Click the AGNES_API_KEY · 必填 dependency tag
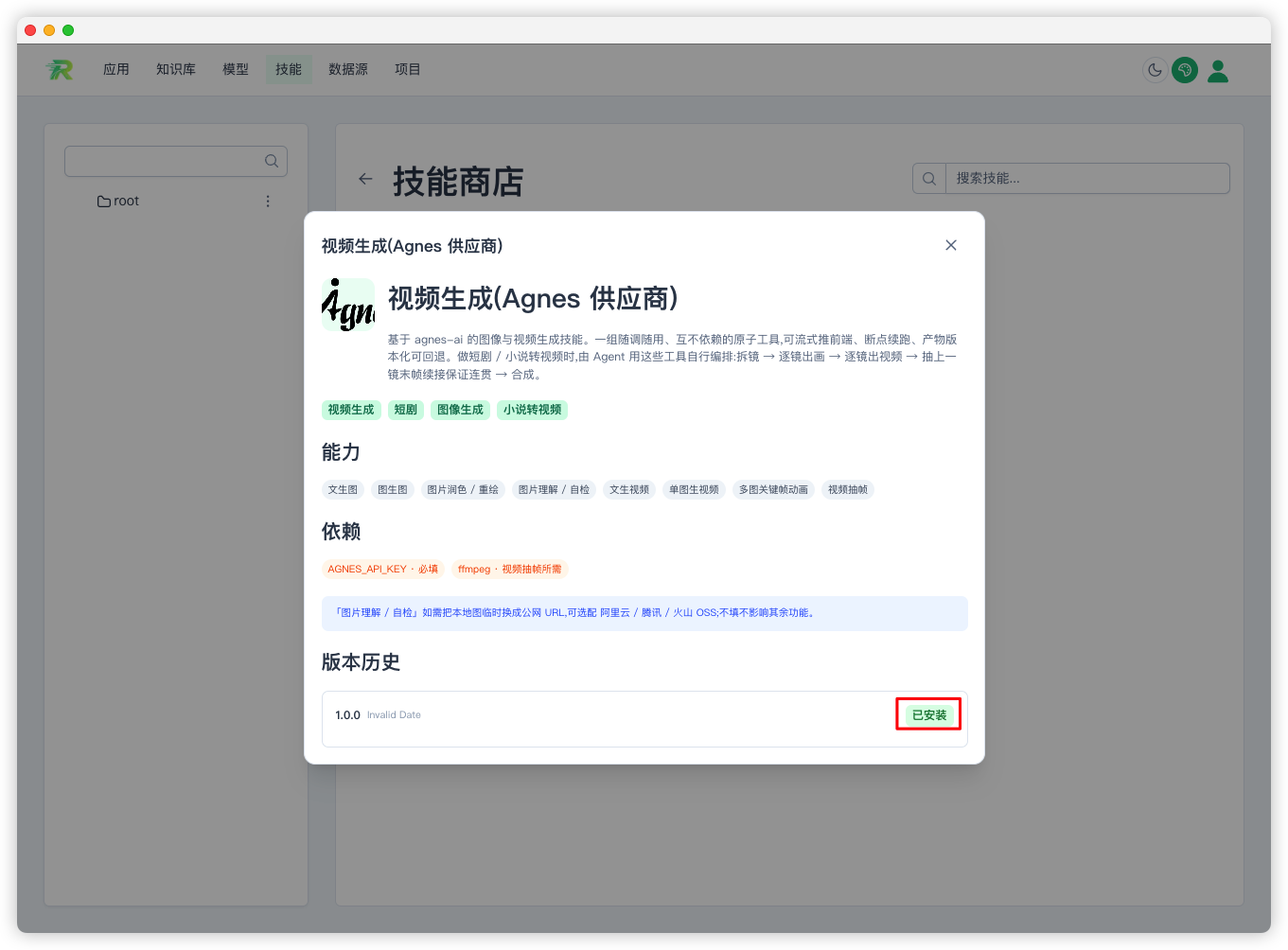Image resolution: width=1288 pixels, height=950 pixels. tap(383, 569)
